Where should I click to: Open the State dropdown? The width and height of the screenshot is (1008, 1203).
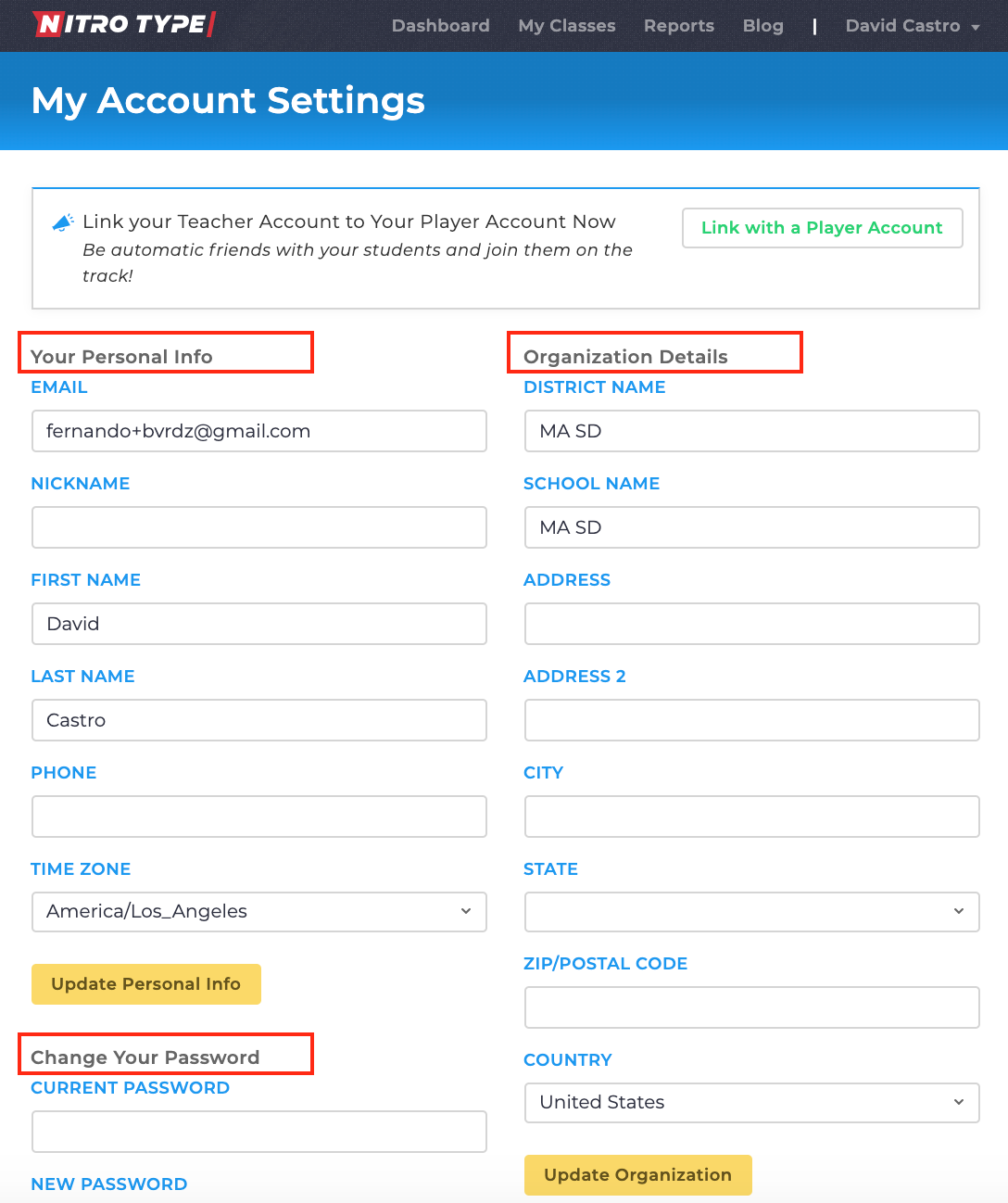[751, 911]
